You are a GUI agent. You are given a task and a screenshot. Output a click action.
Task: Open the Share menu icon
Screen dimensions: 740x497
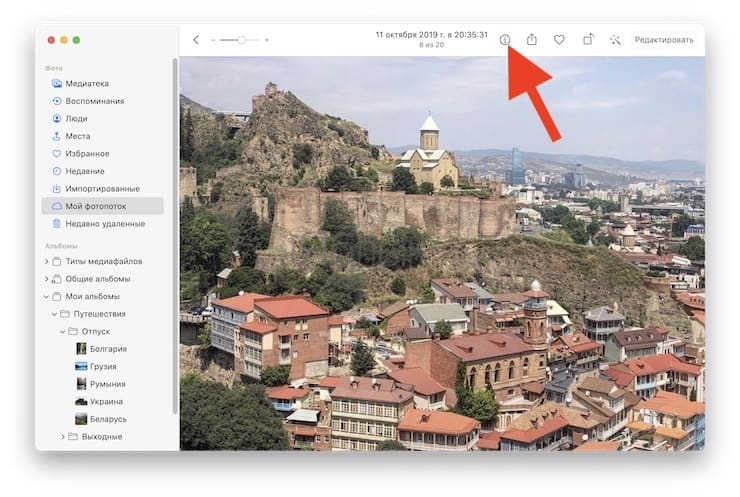coord(531,40)
